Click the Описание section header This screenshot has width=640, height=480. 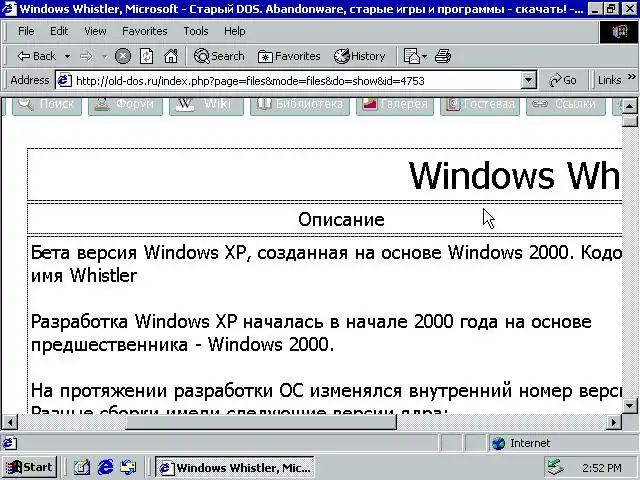[x=341, y=220]
